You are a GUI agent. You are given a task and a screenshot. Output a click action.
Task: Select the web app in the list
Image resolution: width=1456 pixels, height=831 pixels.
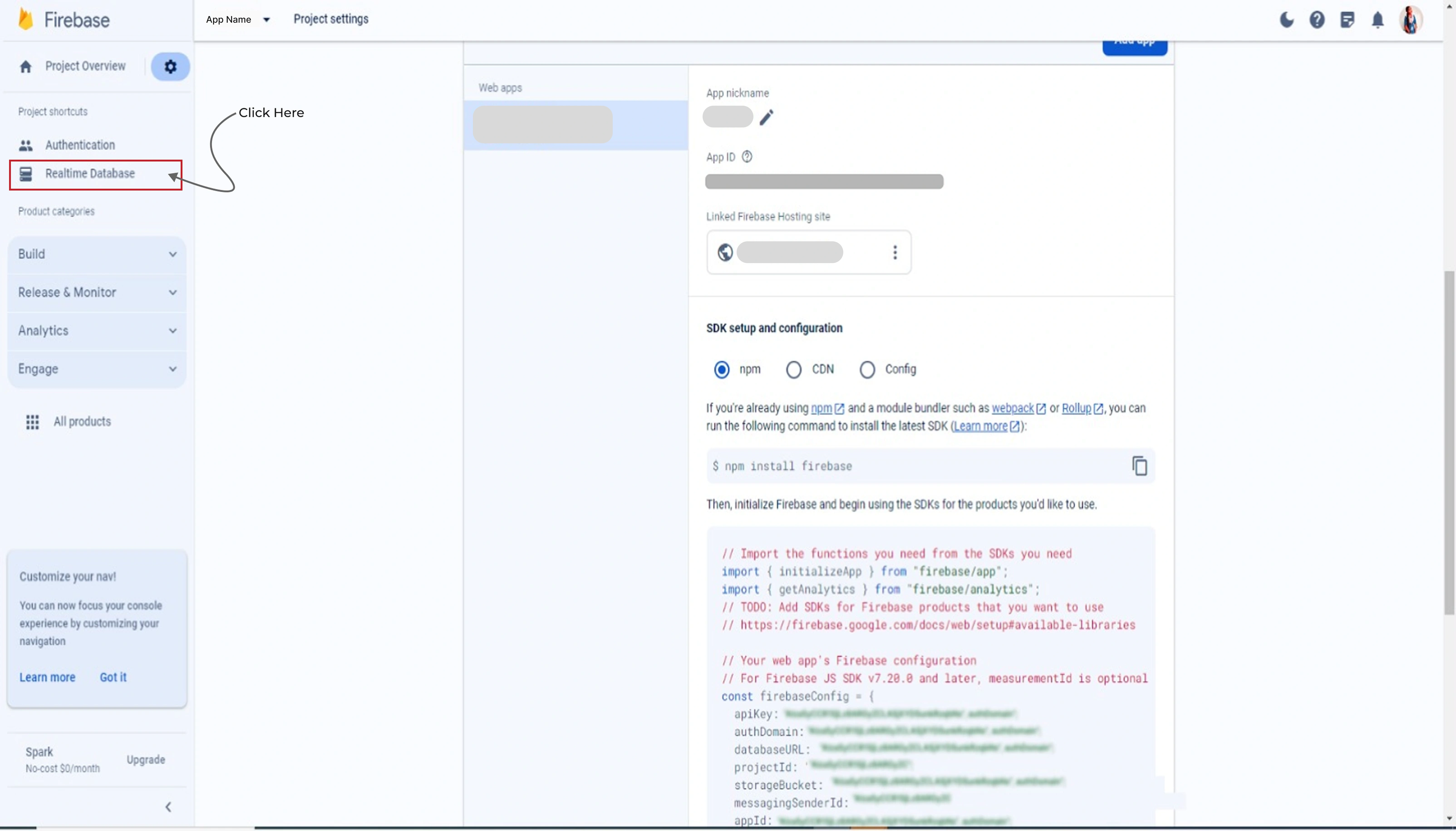[576, 126]
